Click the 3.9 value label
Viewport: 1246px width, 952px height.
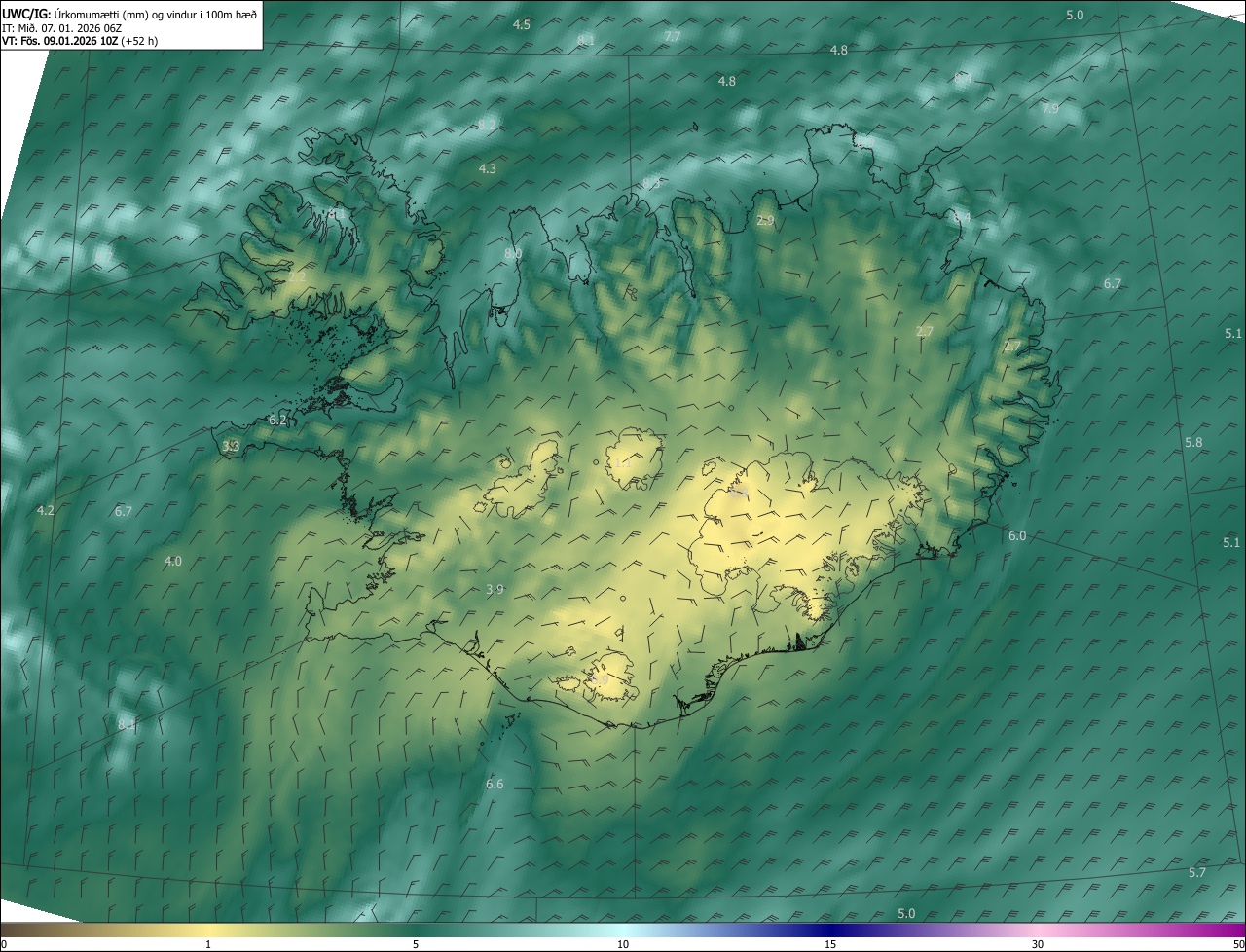pos(495,589)
